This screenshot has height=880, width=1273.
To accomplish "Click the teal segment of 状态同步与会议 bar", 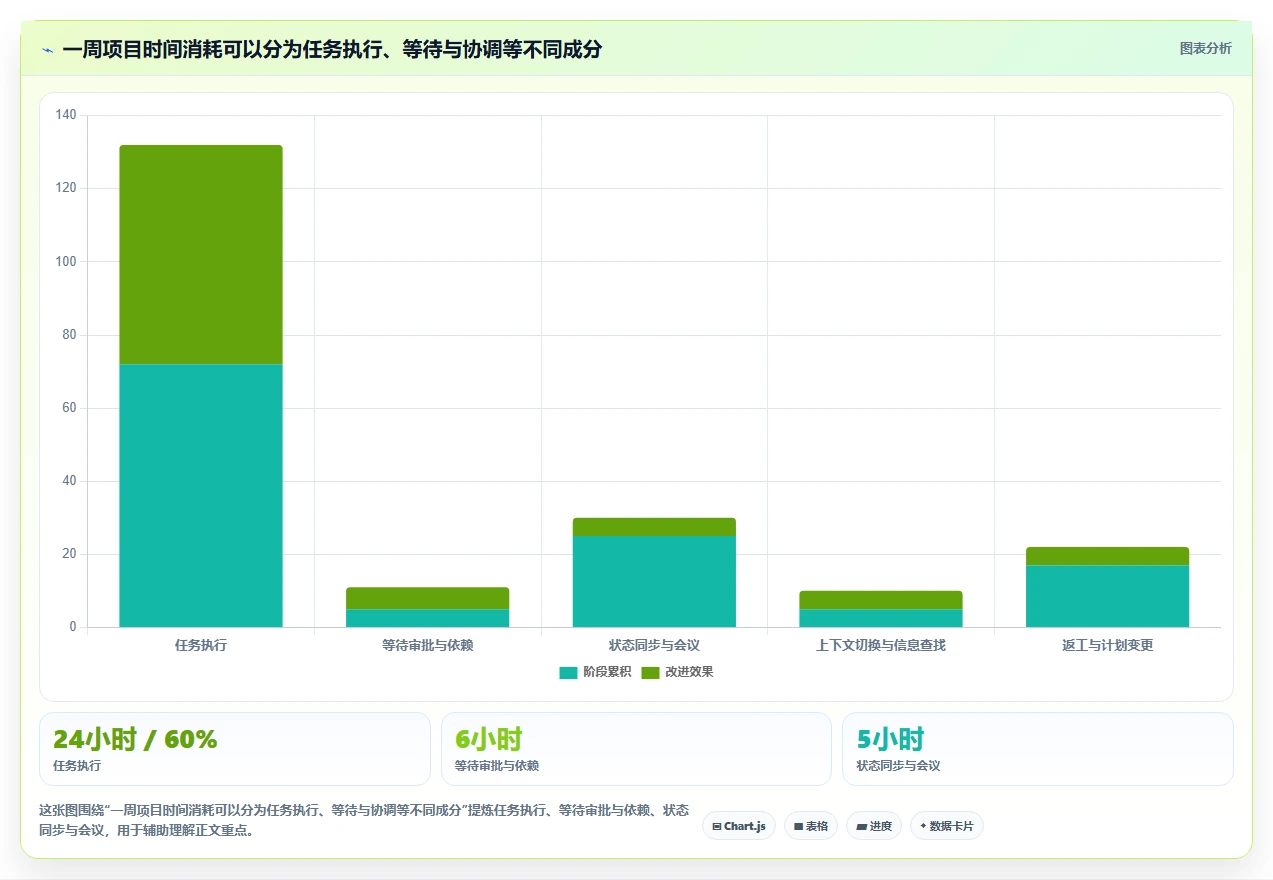I will (x=654, y=582).
